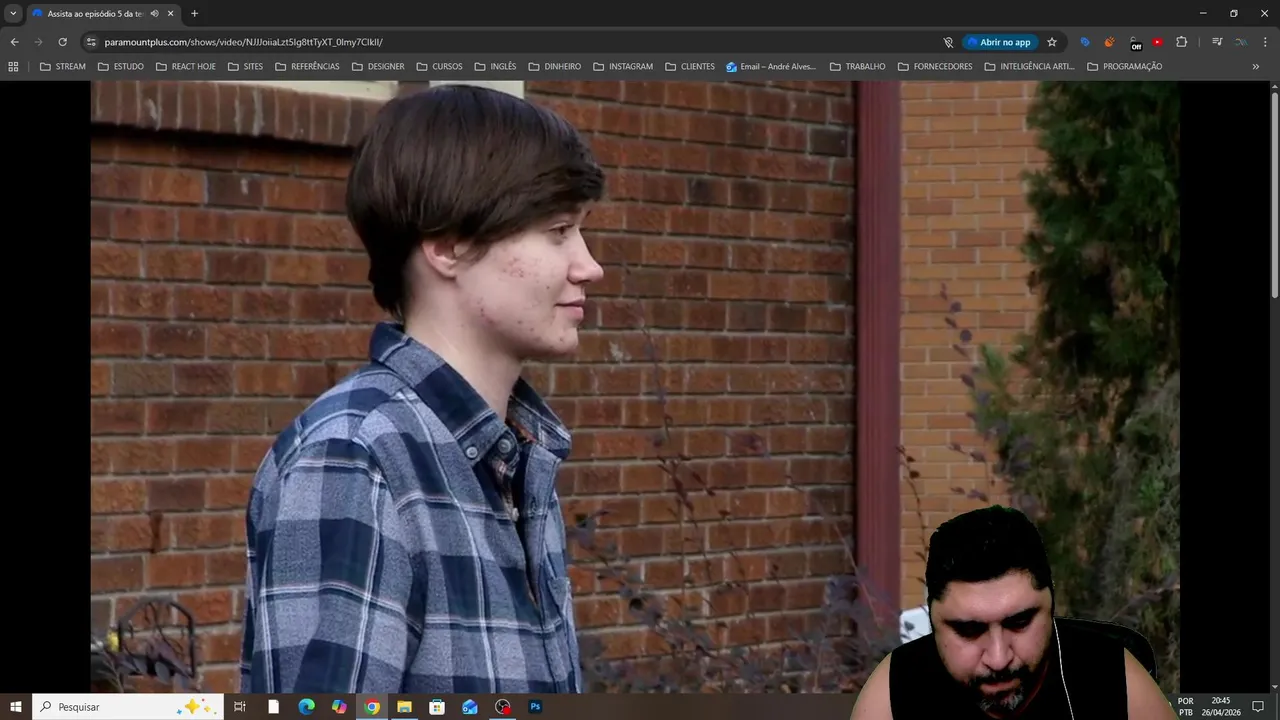Bookmark this page with the star icon

click(x=1052, y=42)
